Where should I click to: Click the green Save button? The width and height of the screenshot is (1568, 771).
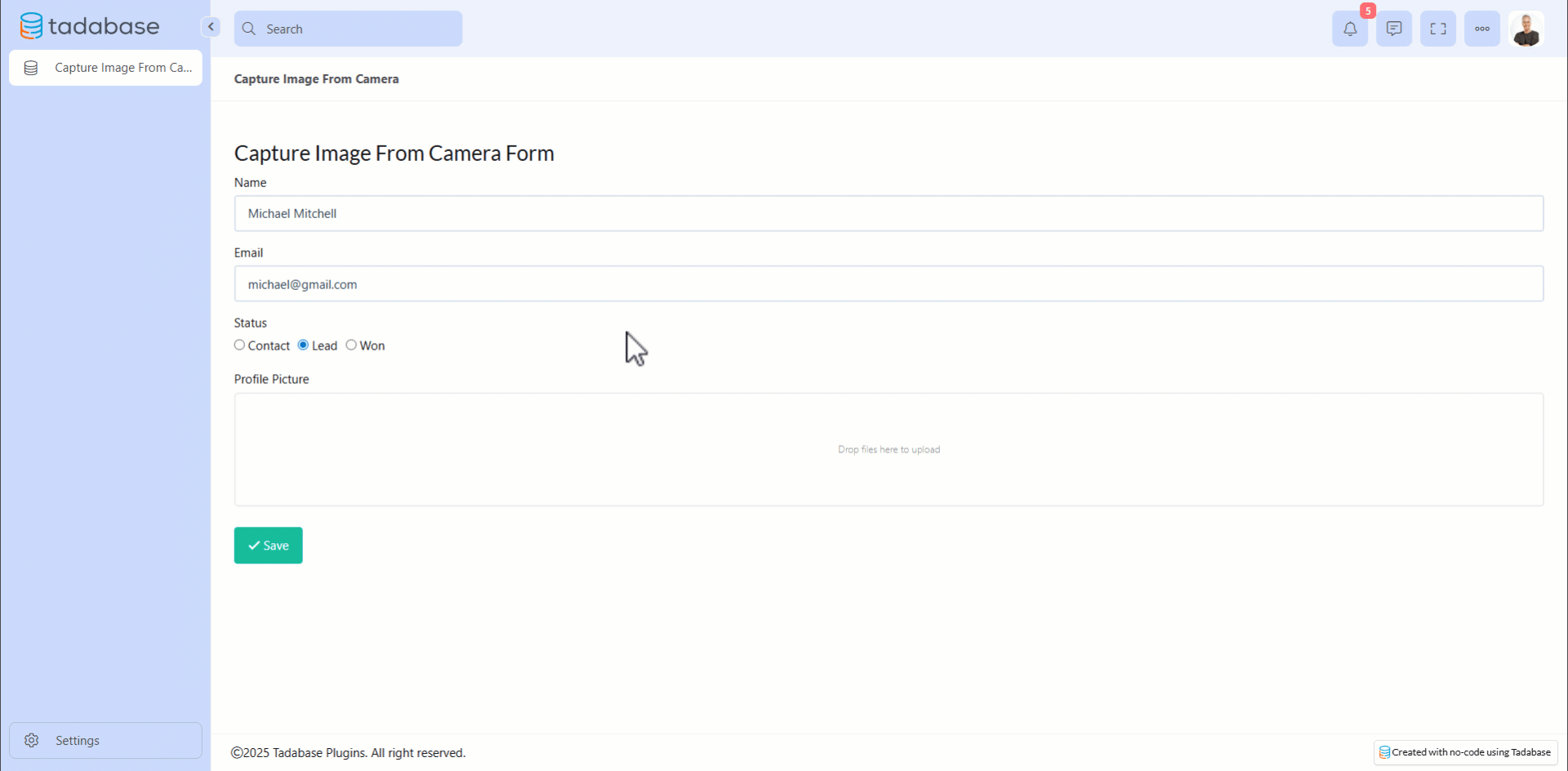268,546
